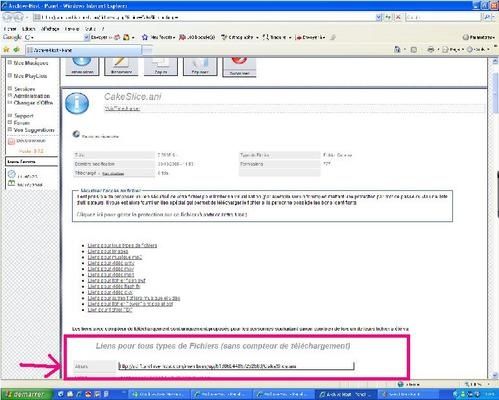The image size is (499, 400).
Task: Open the Affichage menu
Action: [x=50, y=29]
